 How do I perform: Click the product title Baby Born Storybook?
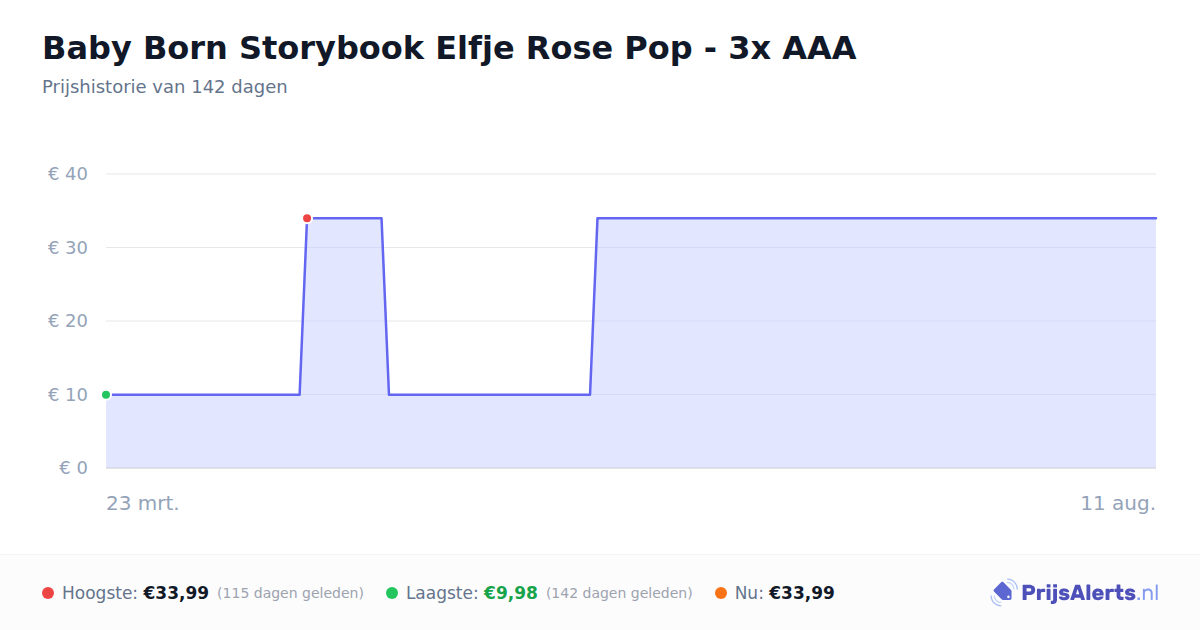(449, 48)
